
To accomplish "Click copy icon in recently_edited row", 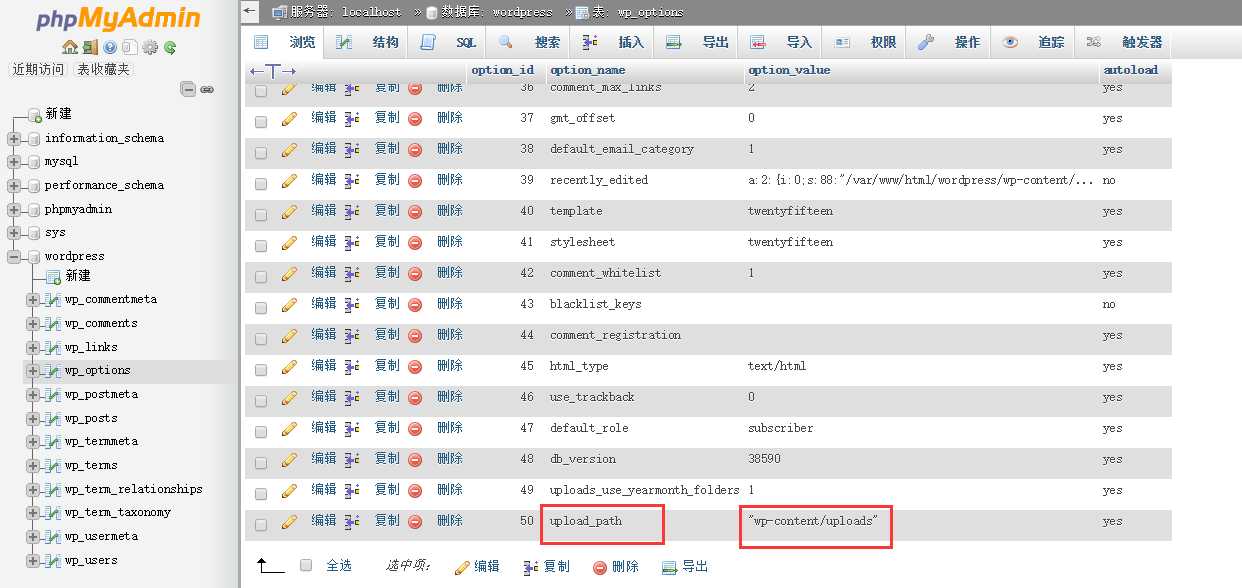I will [352, 180].
